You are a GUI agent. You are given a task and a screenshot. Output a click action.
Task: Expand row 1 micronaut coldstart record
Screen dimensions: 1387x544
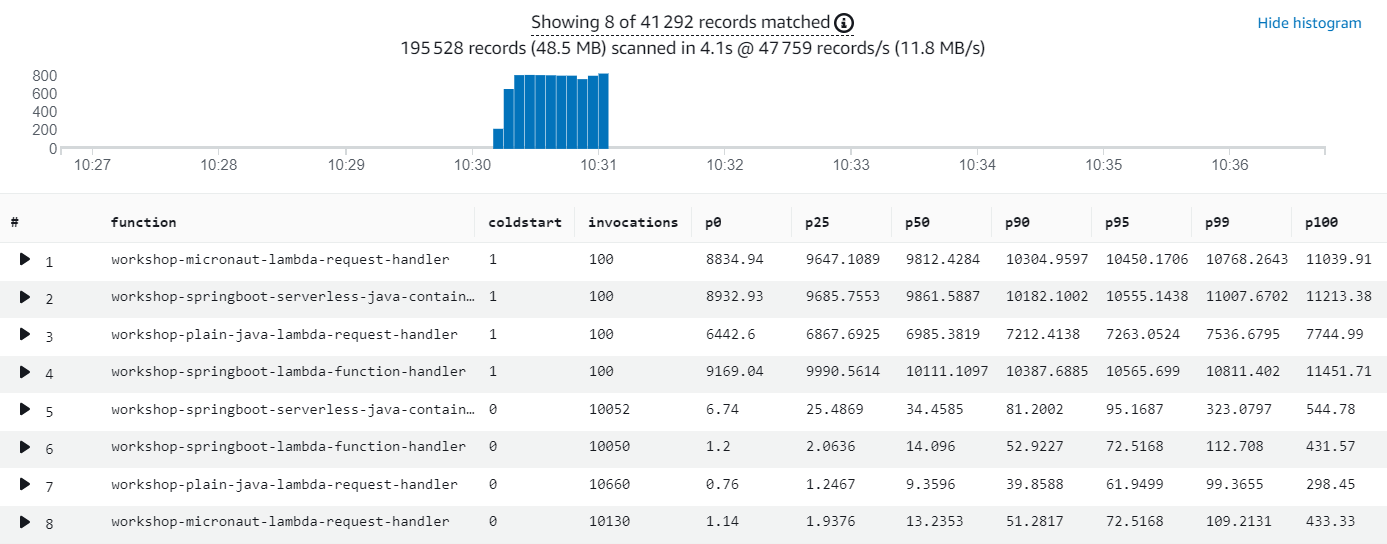[25, 260]
